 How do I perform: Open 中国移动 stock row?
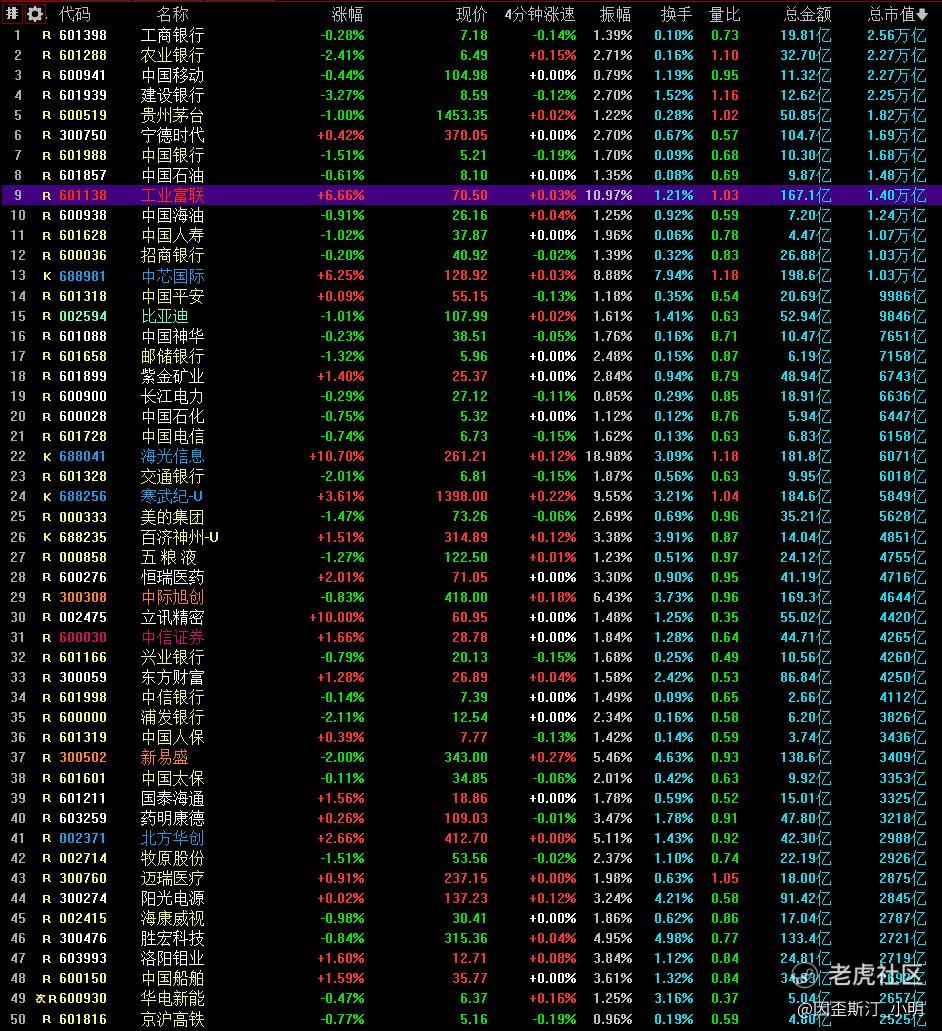(471, 76)
